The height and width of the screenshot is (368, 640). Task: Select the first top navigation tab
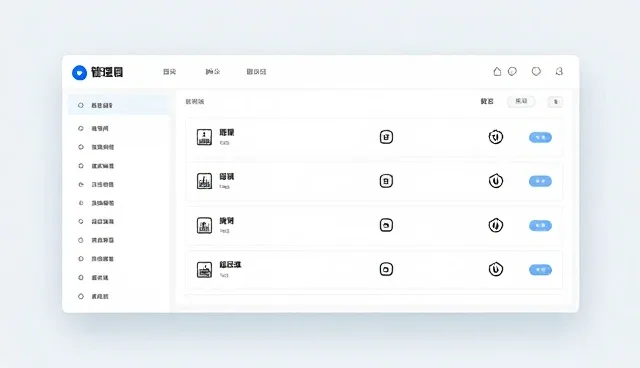click(x=169, y=72)
